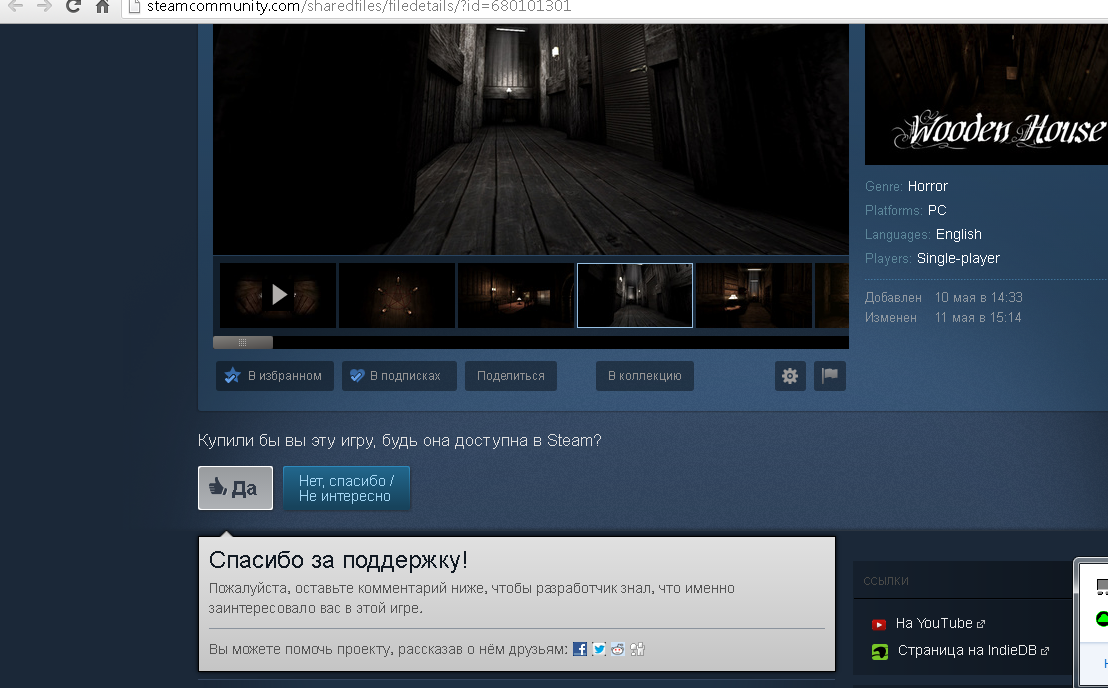Click the gallery horizontal scrollbar handle

click(x=242, y=343)
